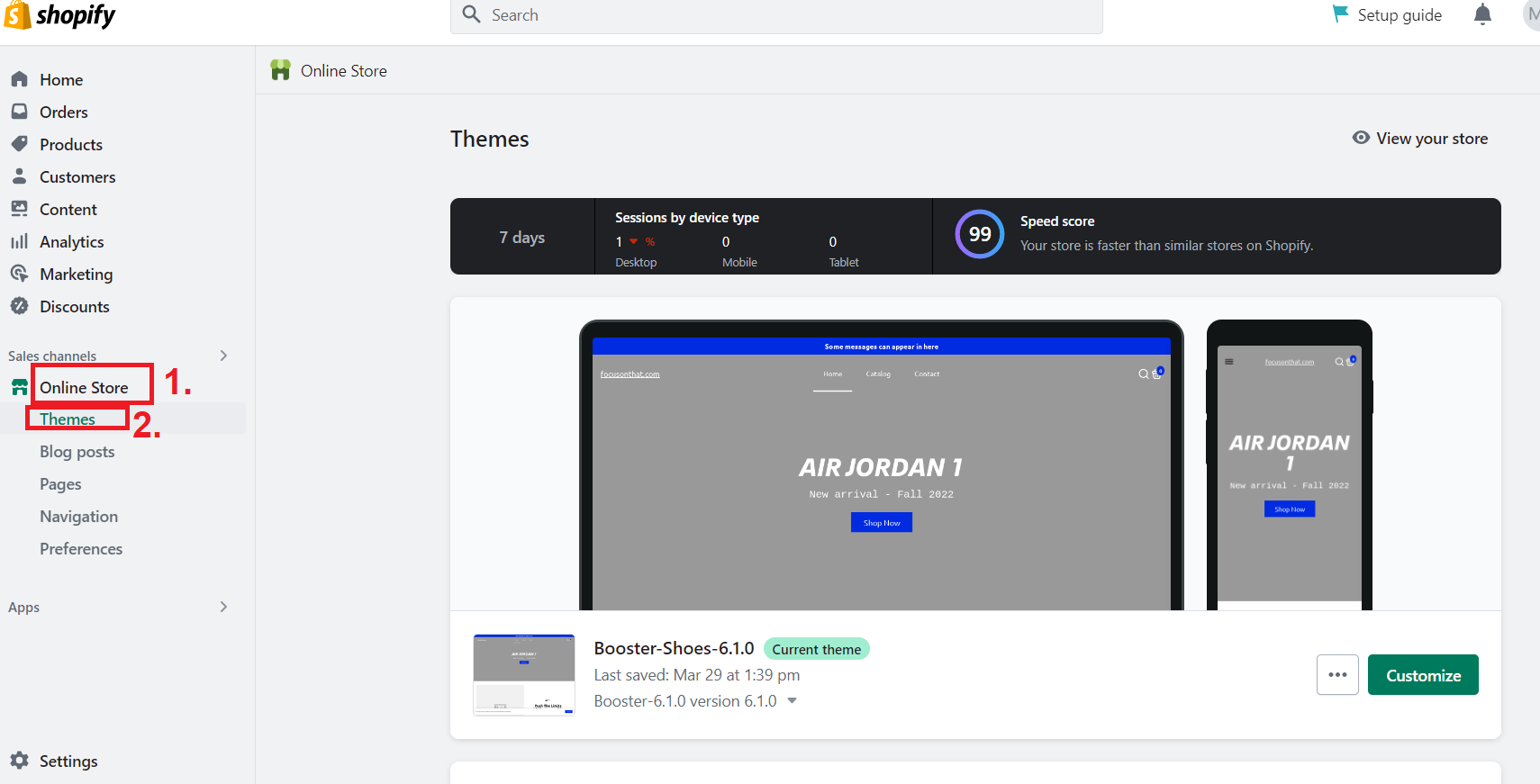
Task: Open Marketing section
Action: (x=77, y=274)
